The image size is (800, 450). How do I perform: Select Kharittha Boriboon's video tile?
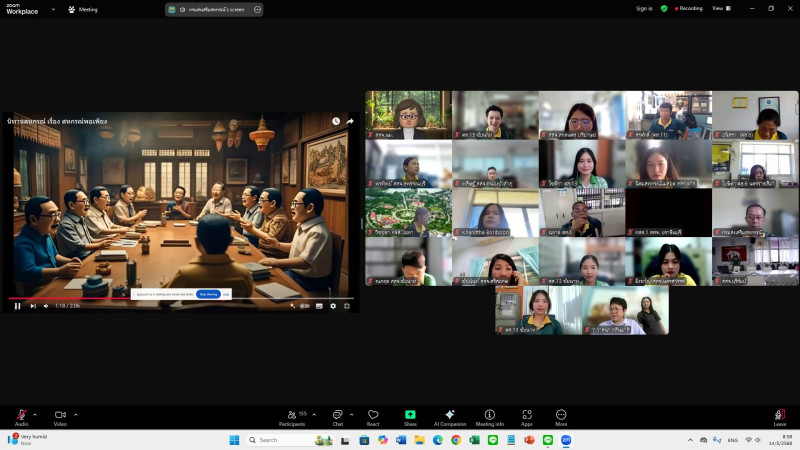pos(495,212)
